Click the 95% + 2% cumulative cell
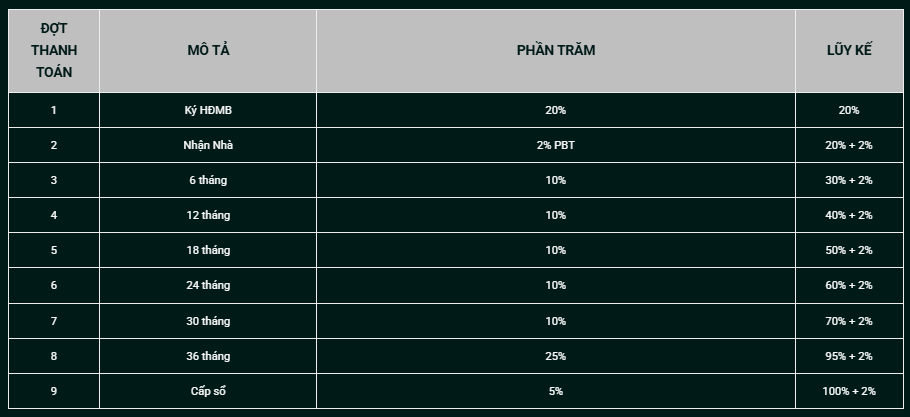Image resolution: width=910 pixels, height=417 pixels. (849, 356)
